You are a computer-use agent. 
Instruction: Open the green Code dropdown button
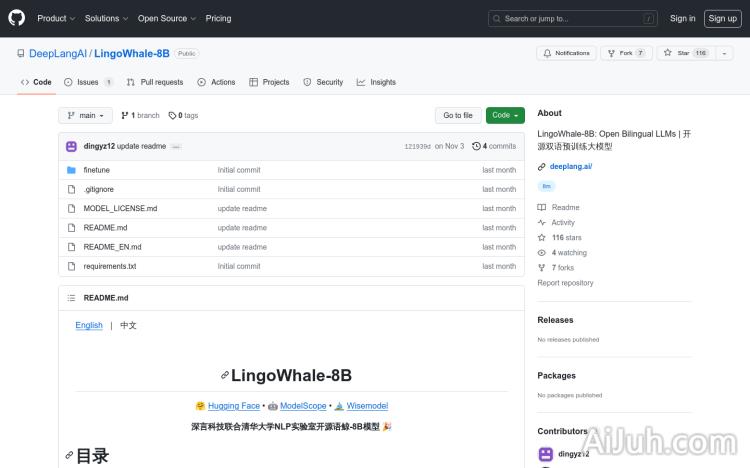(x=505, y=115)
